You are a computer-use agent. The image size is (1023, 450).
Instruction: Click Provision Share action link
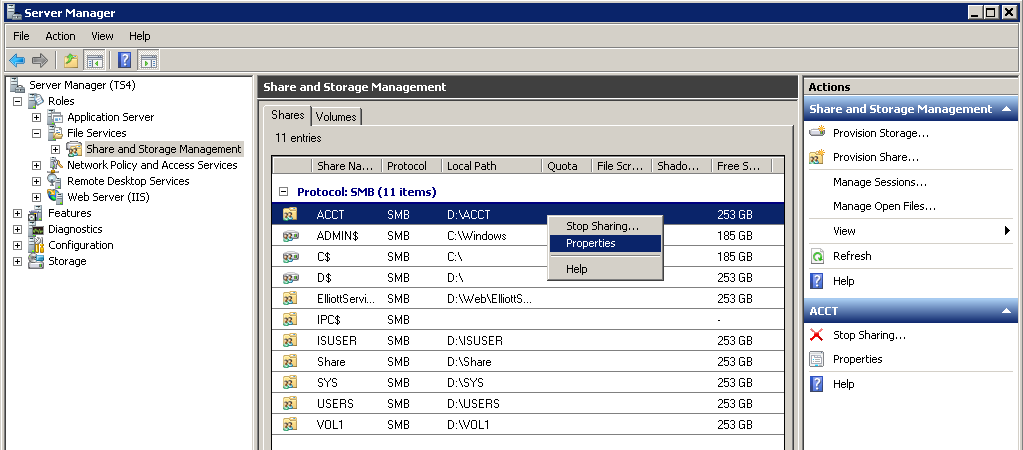pos(876,157)
